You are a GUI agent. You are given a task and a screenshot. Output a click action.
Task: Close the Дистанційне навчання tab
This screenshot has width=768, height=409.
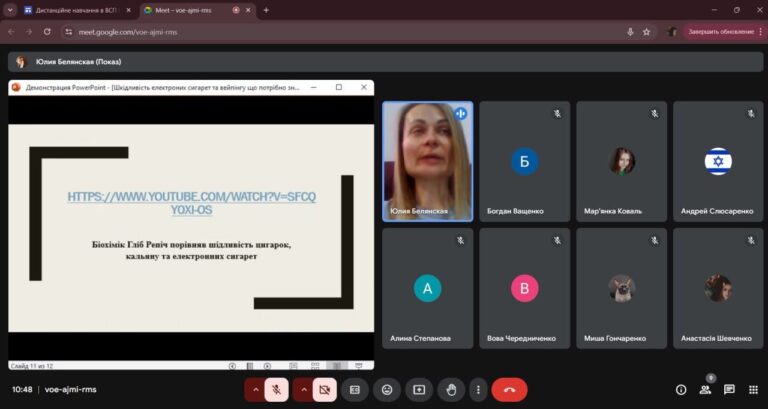pyautogui.click(x=128, y=10)
